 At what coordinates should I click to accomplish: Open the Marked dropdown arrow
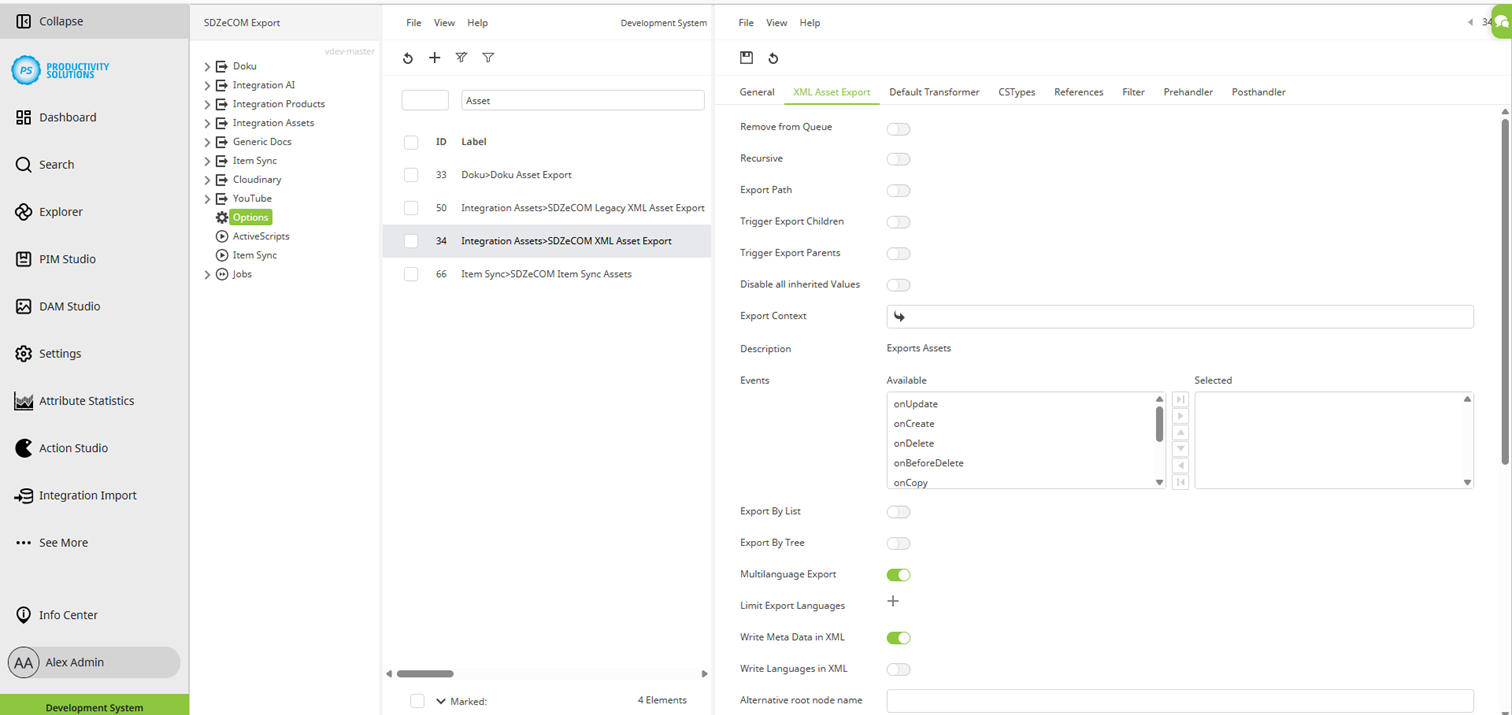[440, 701]
